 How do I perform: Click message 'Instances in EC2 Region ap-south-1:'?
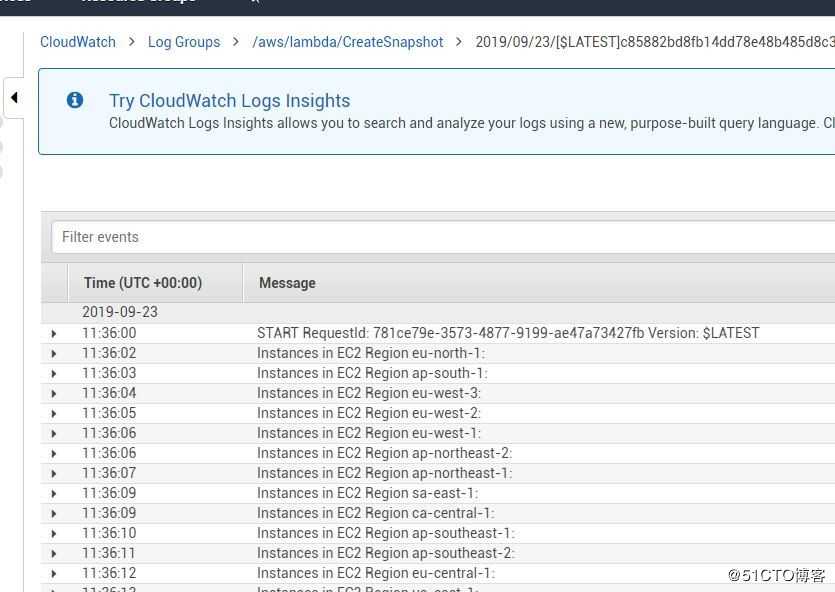click(372, 373)
